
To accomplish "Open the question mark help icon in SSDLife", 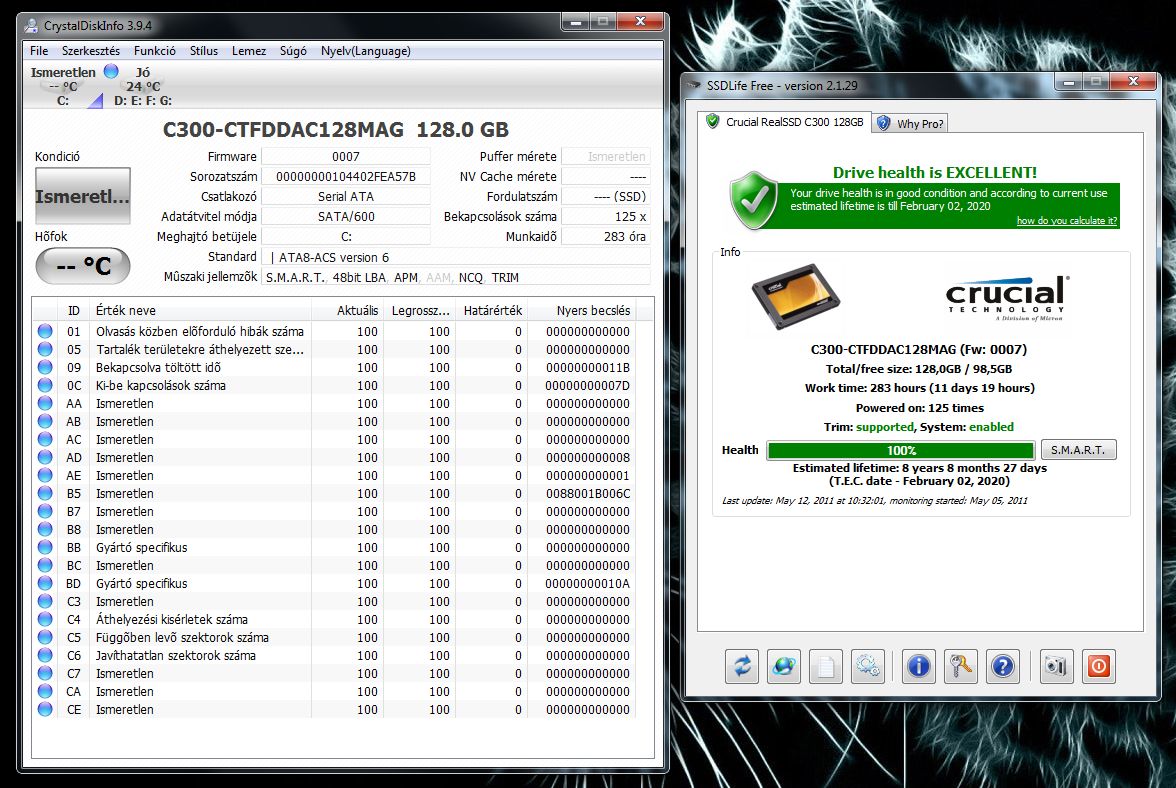I will (1003, 666).
